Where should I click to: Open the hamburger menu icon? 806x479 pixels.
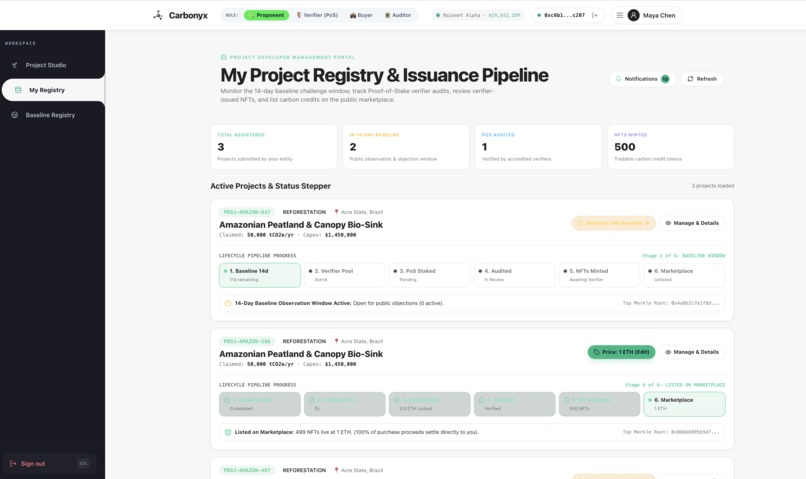(x=619, y=15)
